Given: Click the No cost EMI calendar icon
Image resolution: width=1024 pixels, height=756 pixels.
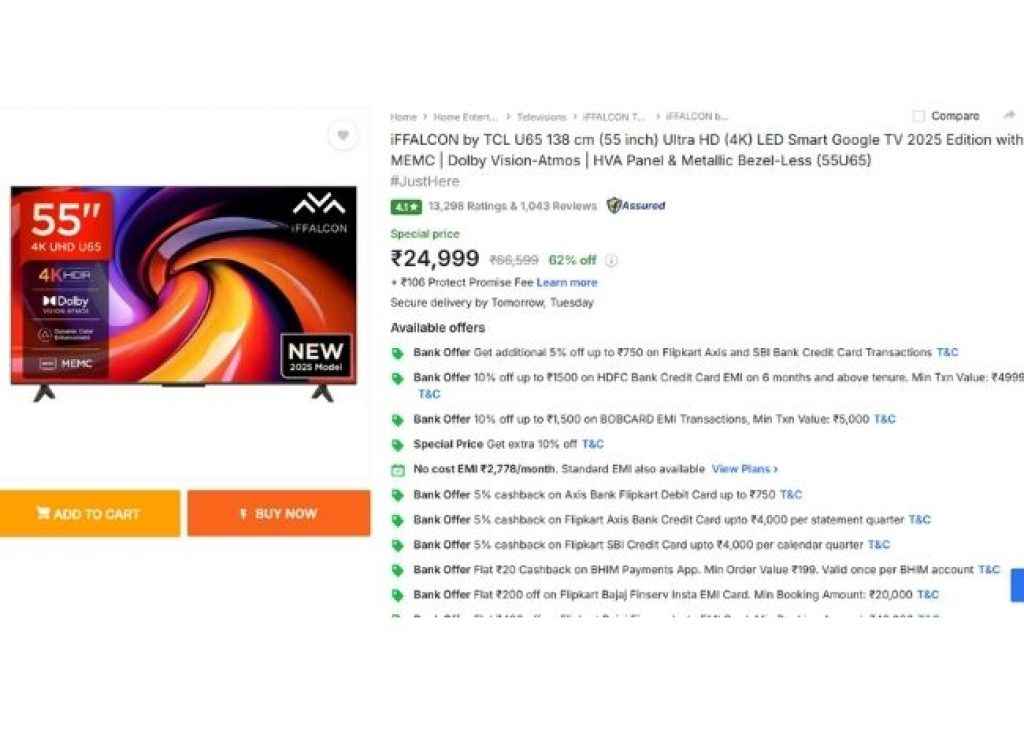Looking at the screenshot, I should point(398,470).
